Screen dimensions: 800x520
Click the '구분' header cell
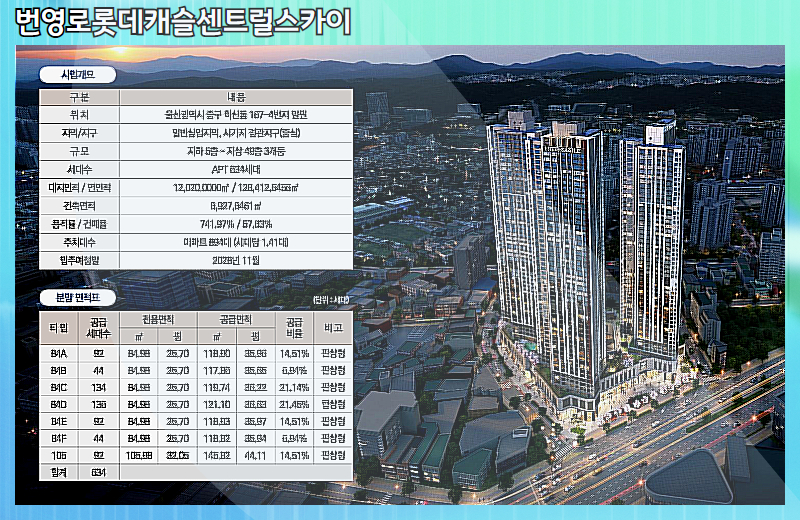click(x=79, y=97)
